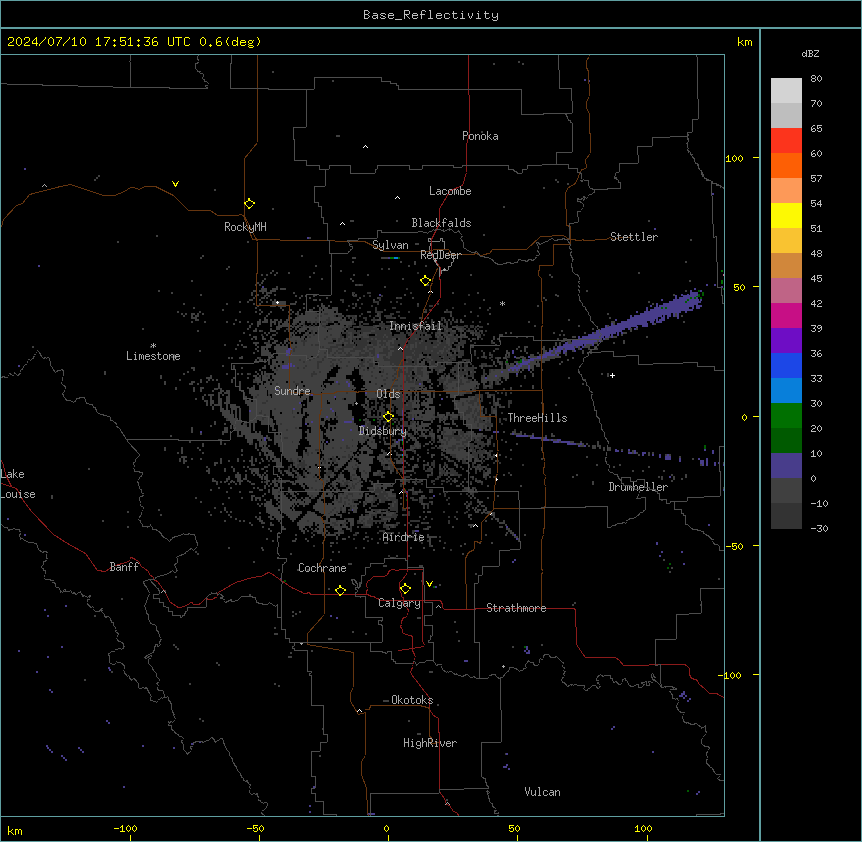862x842 pixels.
Task: Select the light blue 30-33 dBZ legend swatch
Action: pos(786,391)
